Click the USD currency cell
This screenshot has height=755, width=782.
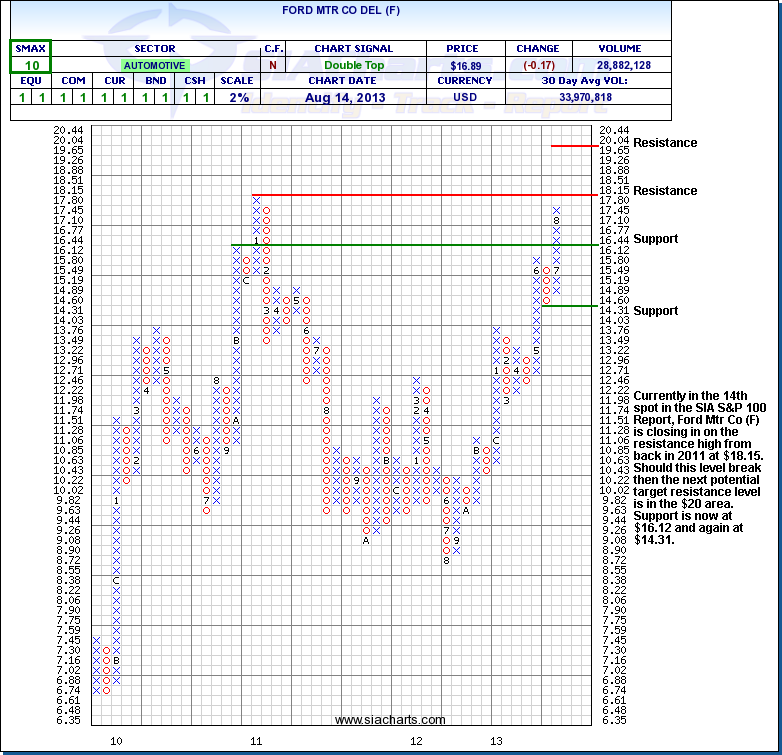pyautogui.click(x=466, y=97)
